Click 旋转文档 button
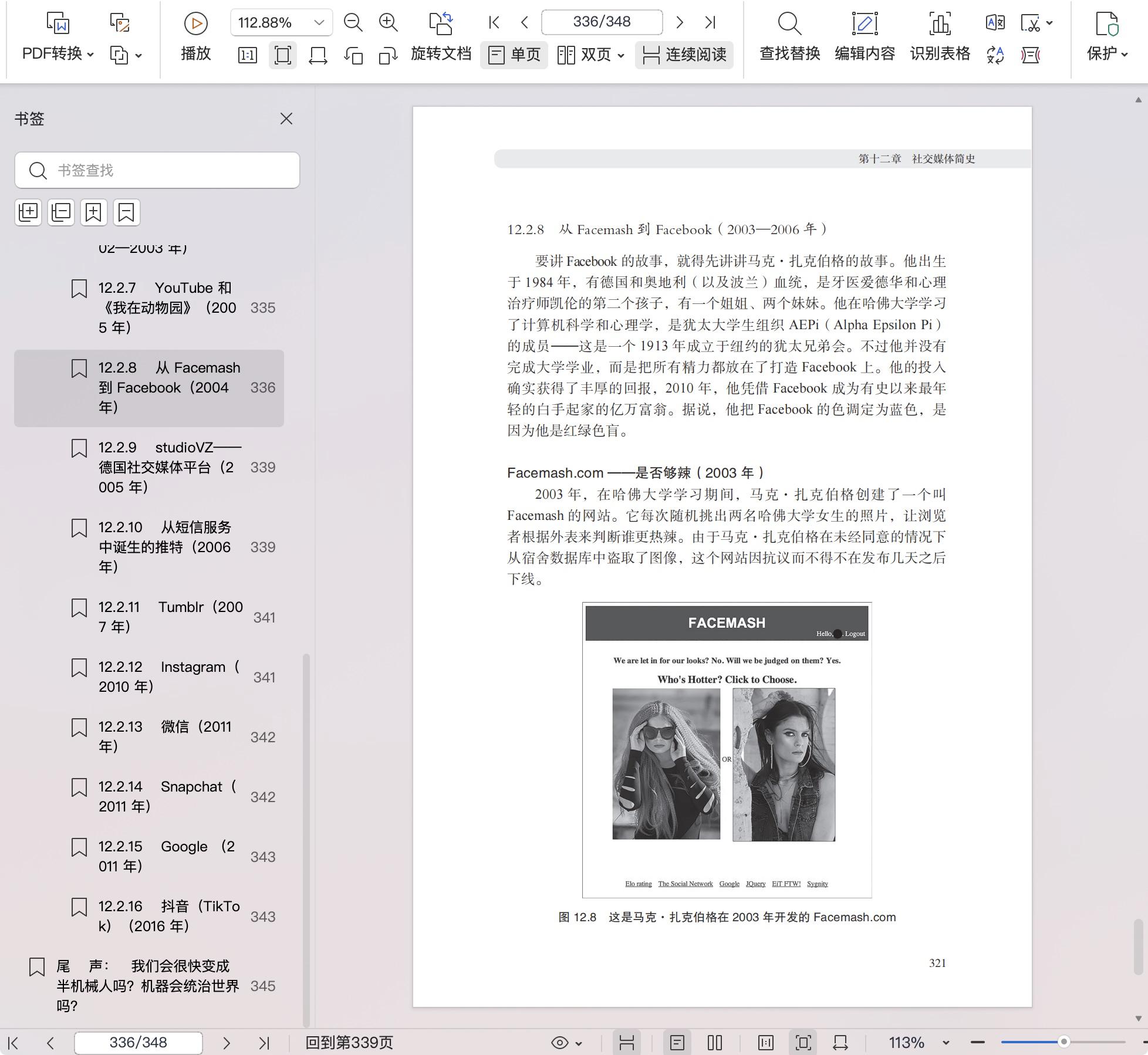This screenshot has height=1055, width=1148. 441,36
